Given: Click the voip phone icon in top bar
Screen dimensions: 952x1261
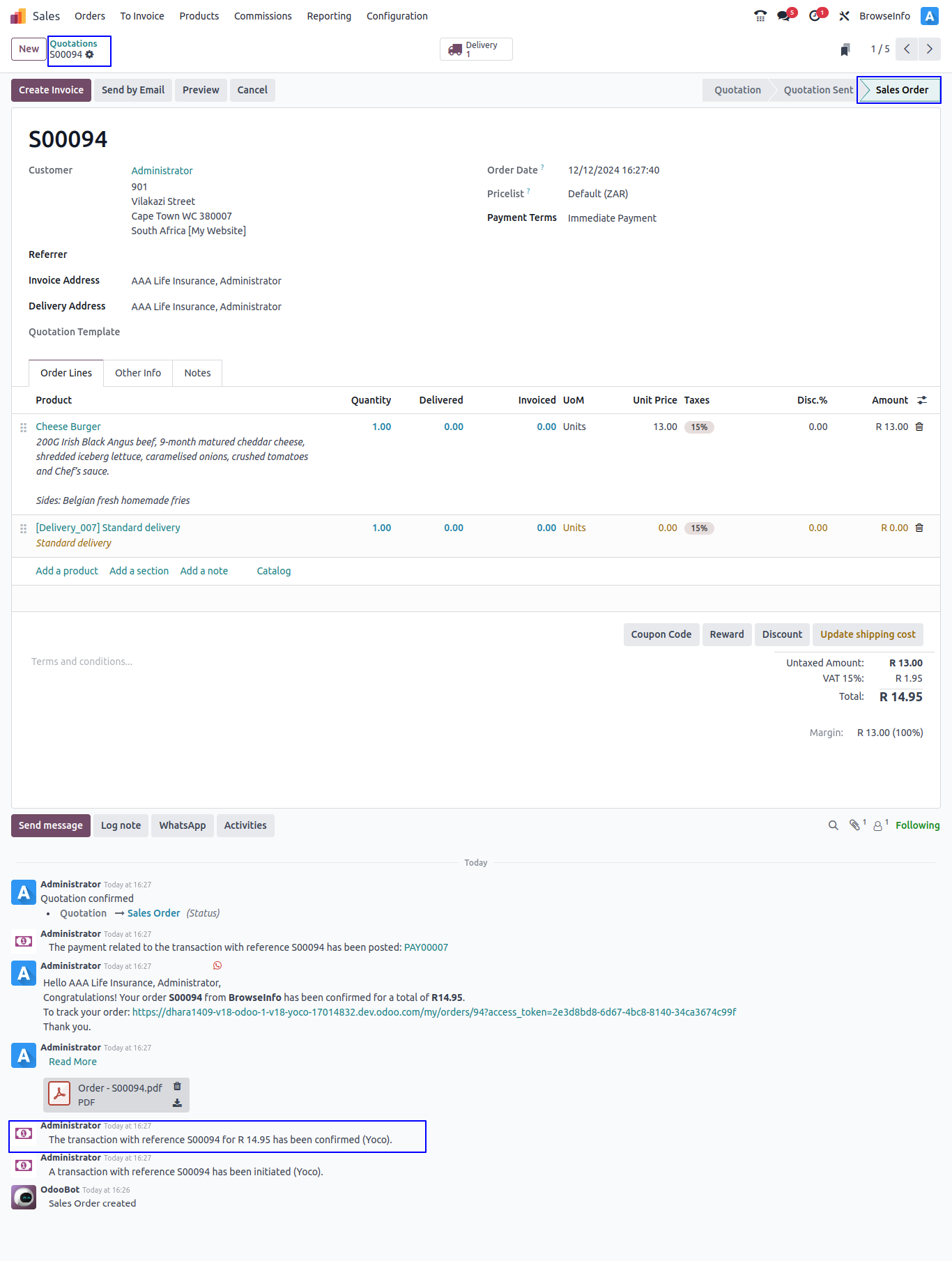Looking at the screenshot, I should [760, 16].
